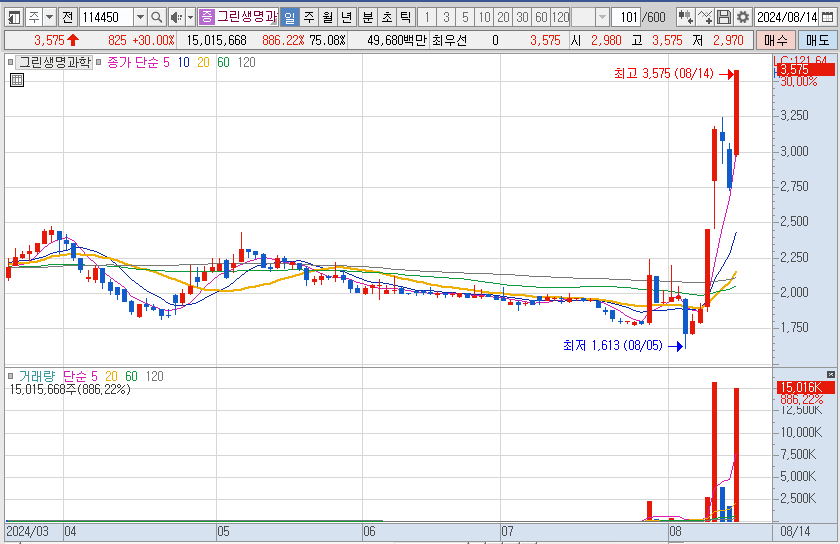840x544 pixels.
Task: Click the blue 10-day moving average legend
Action: 183,62
